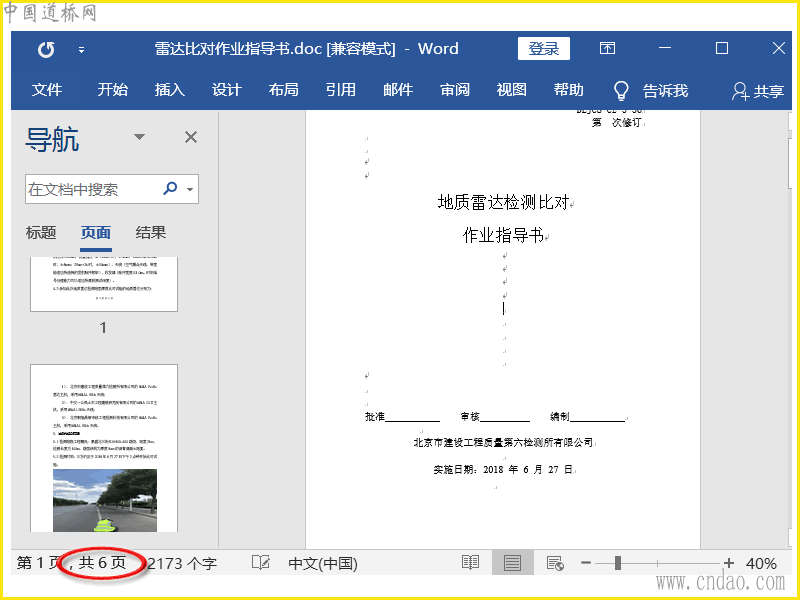This screenshot has width=800, height=600.
Task: Switch to the 标题 navigation tab
Action: (41, 233)
